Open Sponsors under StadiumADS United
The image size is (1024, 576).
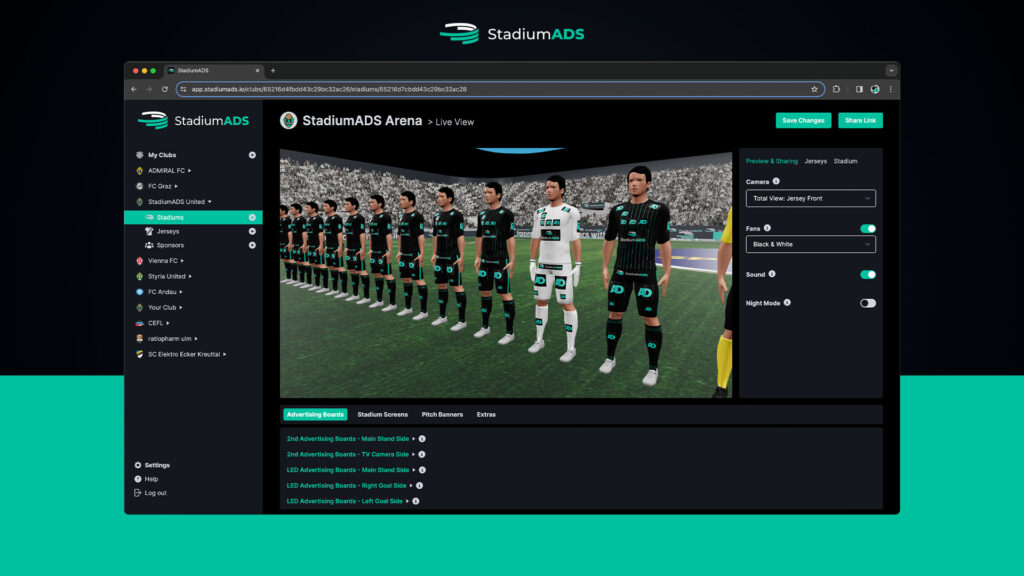pyautogui.click(x=170, y=246)
